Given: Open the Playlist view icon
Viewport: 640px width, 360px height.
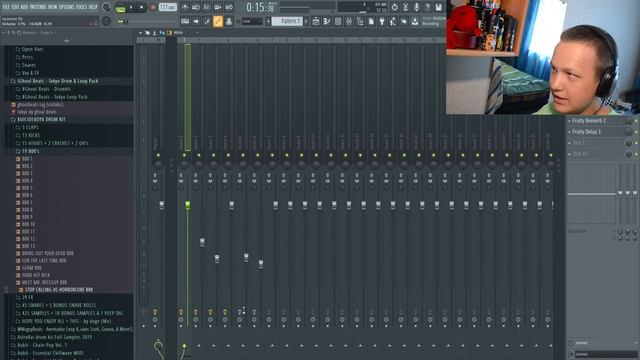Looking at the screenshot, I should point(316,21).
